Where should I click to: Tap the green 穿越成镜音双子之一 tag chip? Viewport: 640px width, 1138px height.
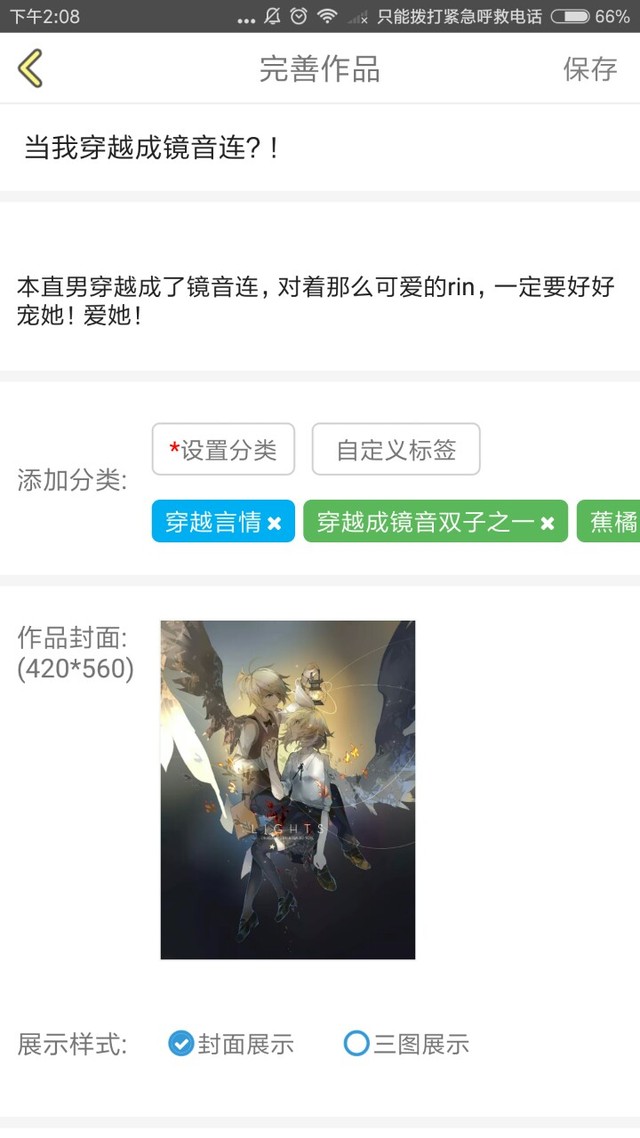[435, 521]
